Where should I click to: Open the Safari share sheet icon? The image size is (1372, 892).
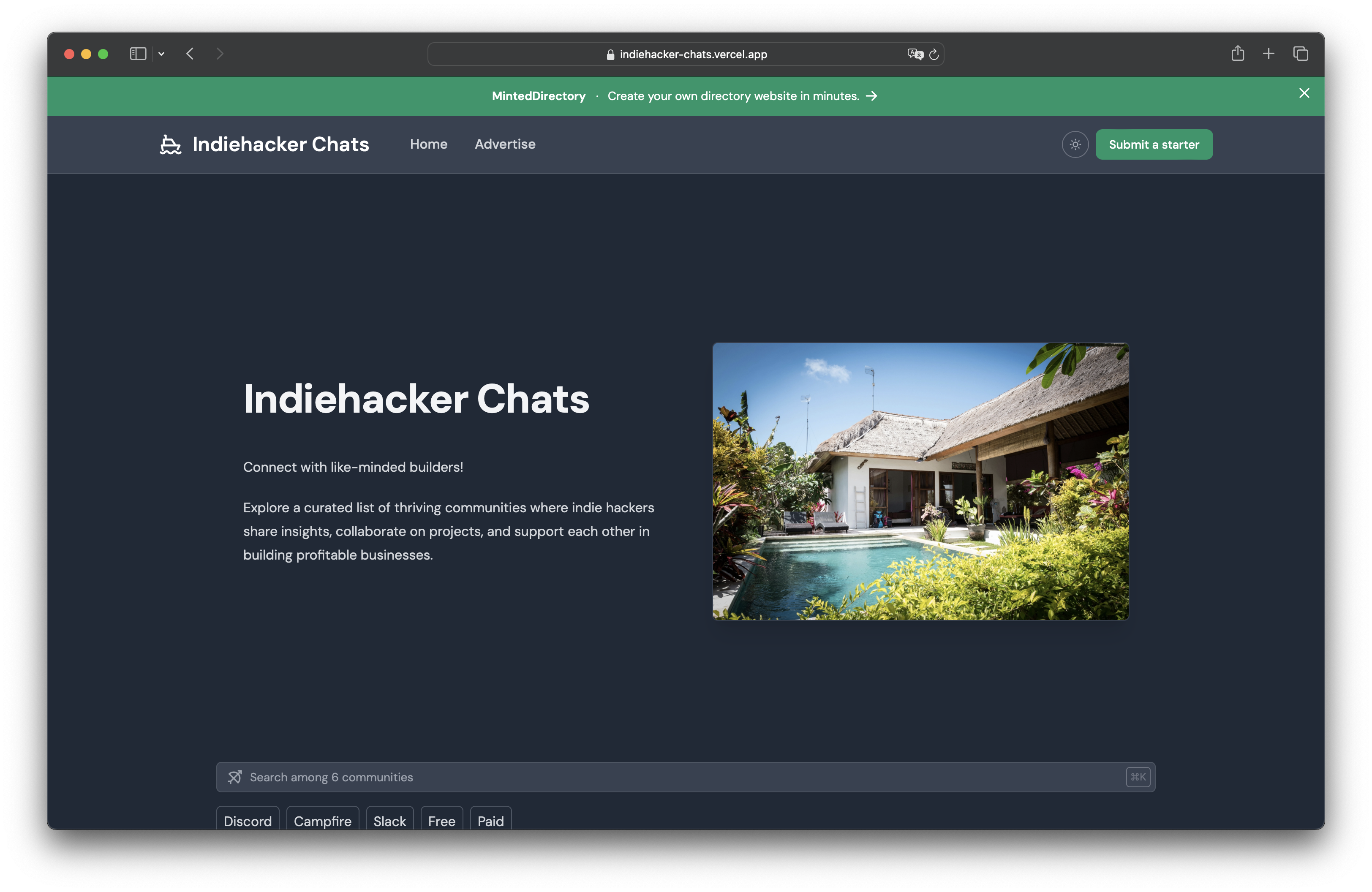click(x=1237, y=54)
